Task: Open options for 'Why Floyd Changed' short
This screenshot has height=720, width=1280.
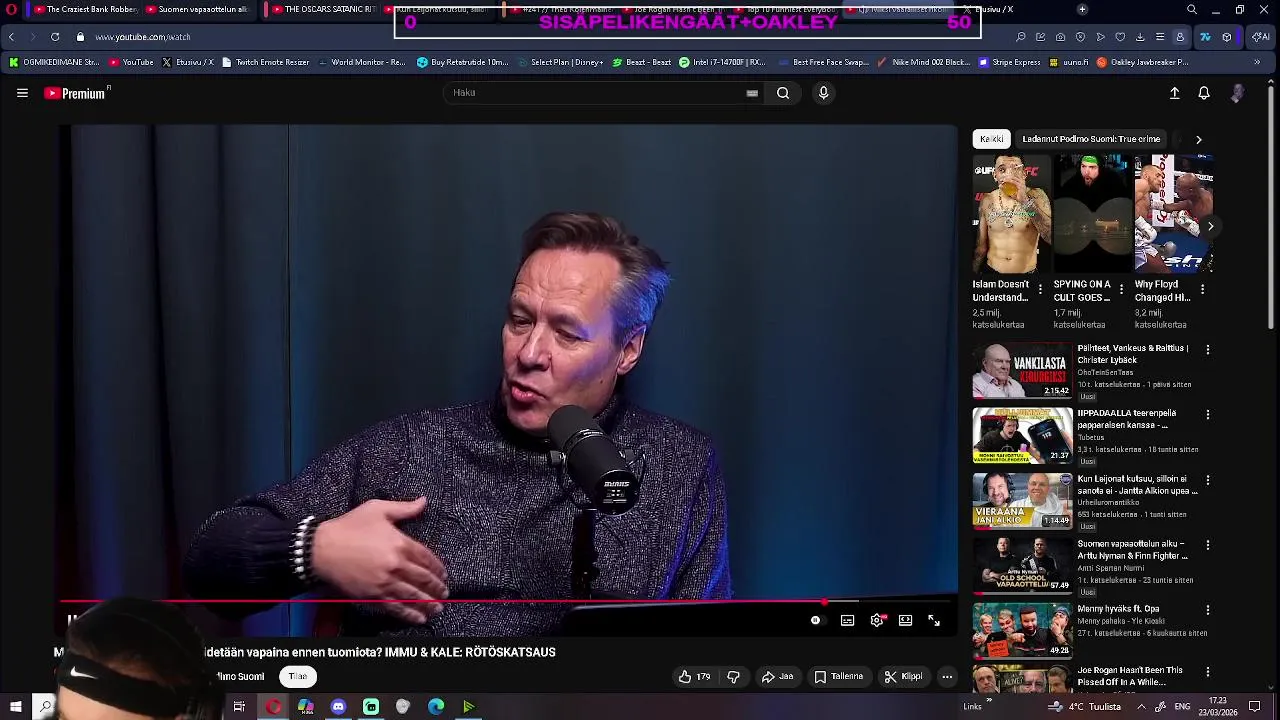Action: (x=1202, y=290)
